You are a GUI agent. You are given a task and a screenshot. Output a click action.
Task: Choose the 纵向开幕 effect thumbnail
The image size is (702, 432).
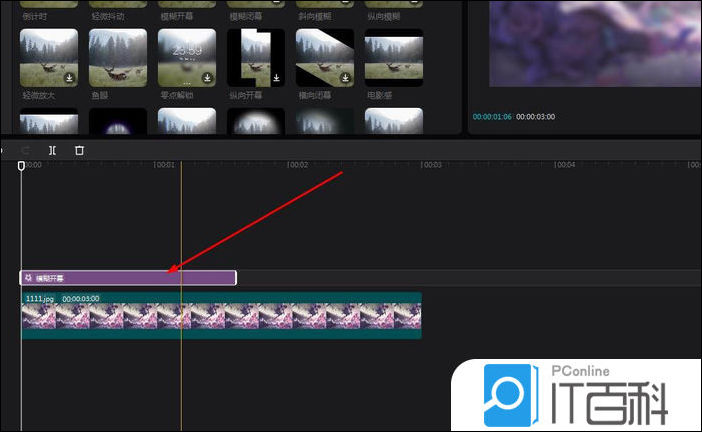point(256,58)
